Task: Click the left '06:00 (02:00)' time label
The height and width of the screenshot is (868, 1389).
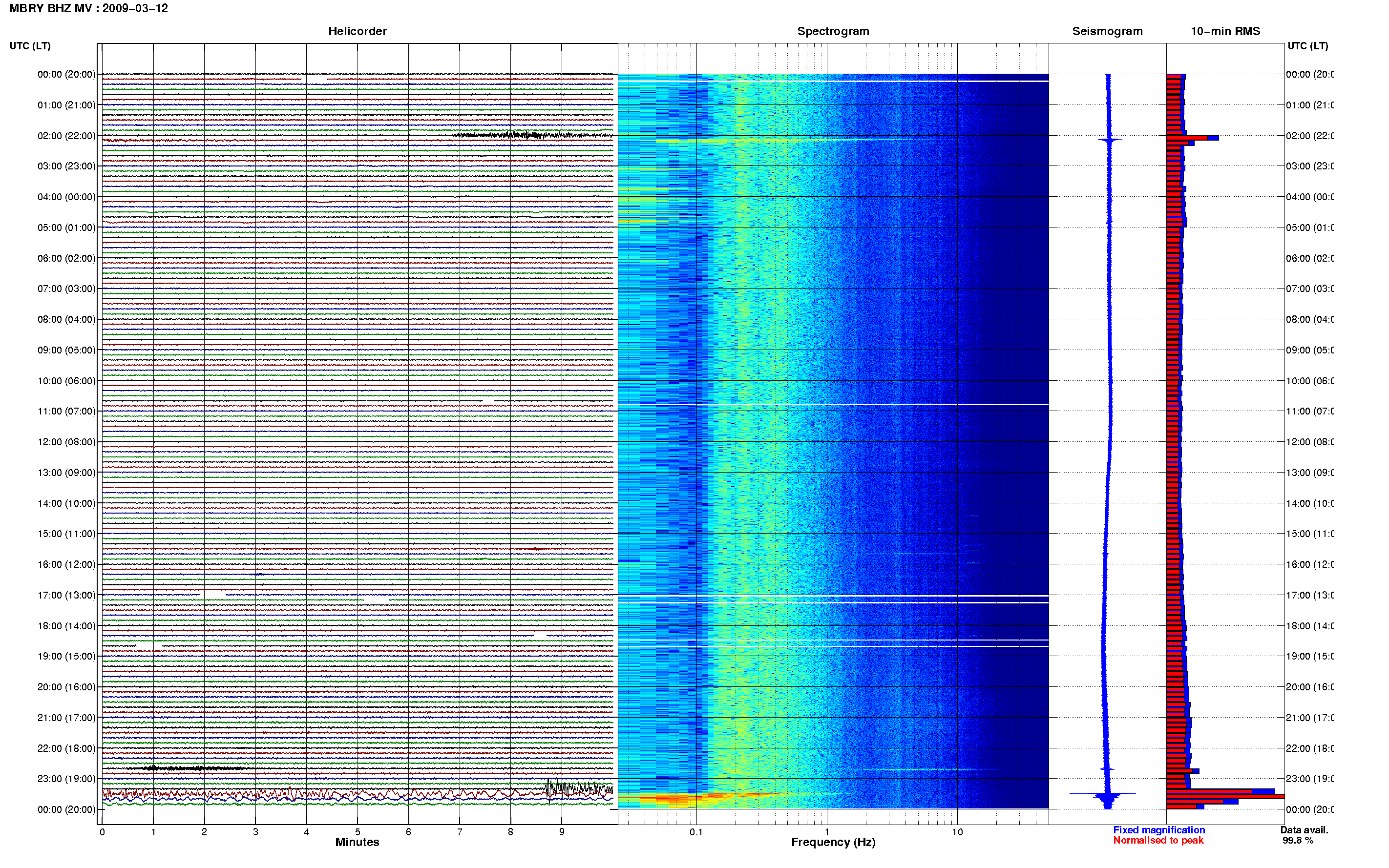Action: [x=66, y=258]
